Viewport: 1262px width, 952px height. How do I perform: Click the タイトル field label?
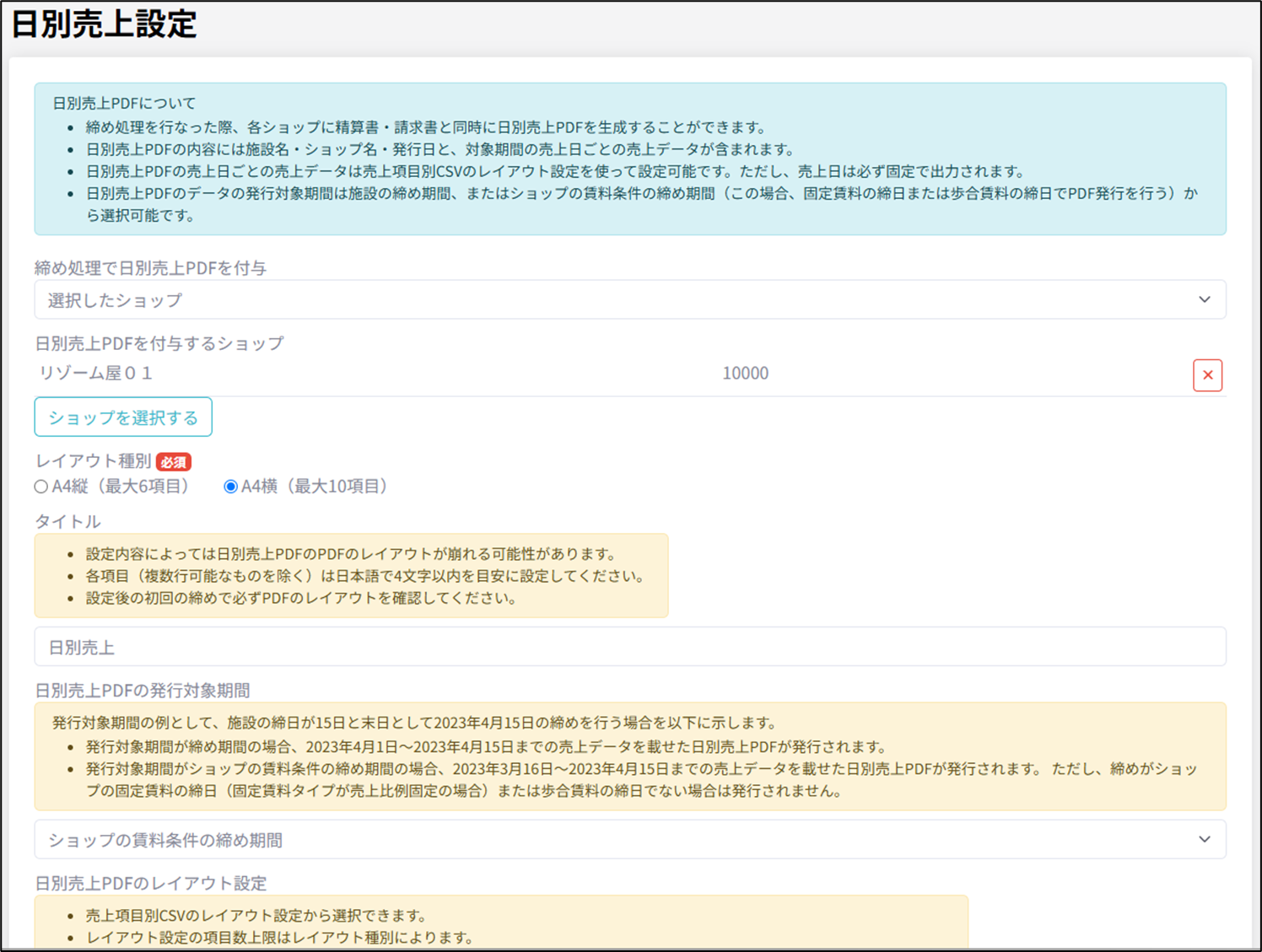pyautogui.click(x=67, y=521)
